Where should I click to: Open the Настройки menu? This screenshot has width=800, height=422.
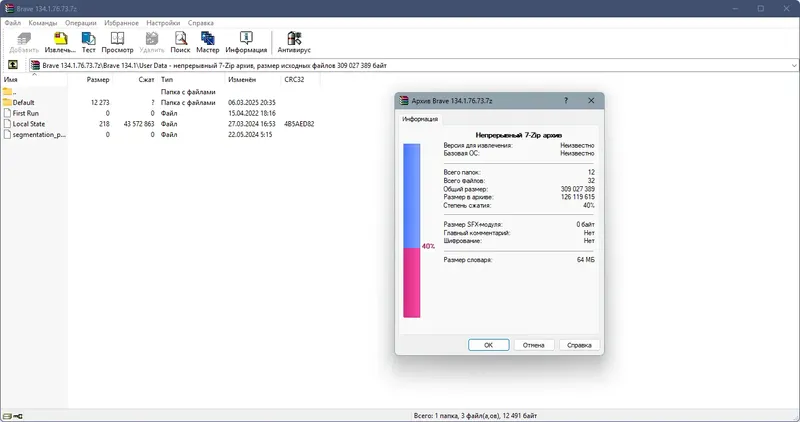pyautogui.click(x=163, y=23)
